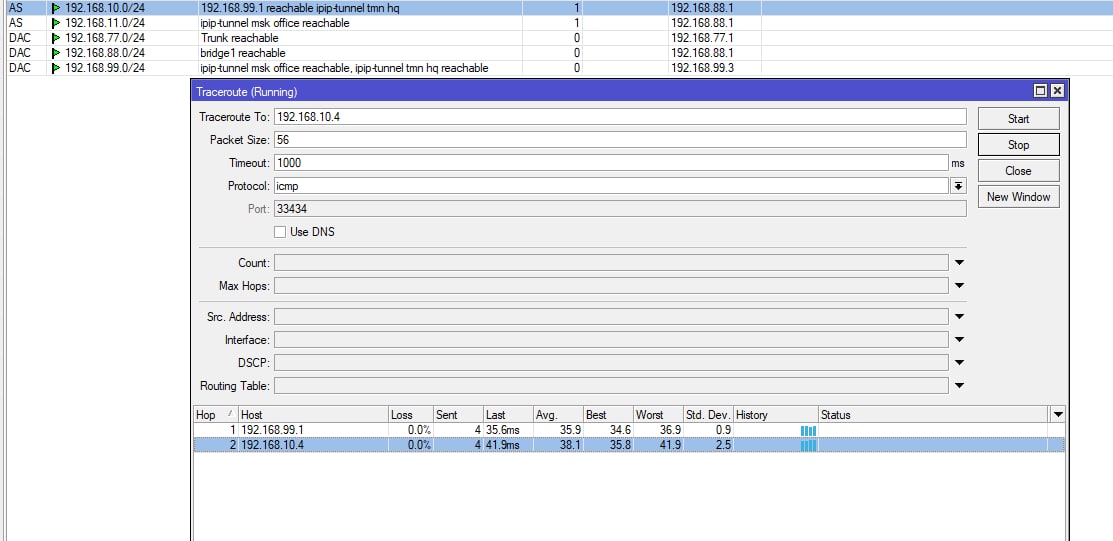The image size is (1113, 541).
Task: Click active-route arrow icon for 192.168.99.0/24
Action: click(x=56, y=67)
